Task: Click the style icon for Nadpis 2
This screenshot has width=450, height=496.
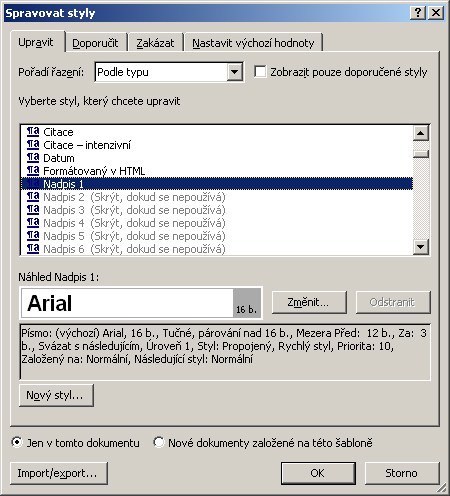Action: pyautogui.click(x=33, y=197)
